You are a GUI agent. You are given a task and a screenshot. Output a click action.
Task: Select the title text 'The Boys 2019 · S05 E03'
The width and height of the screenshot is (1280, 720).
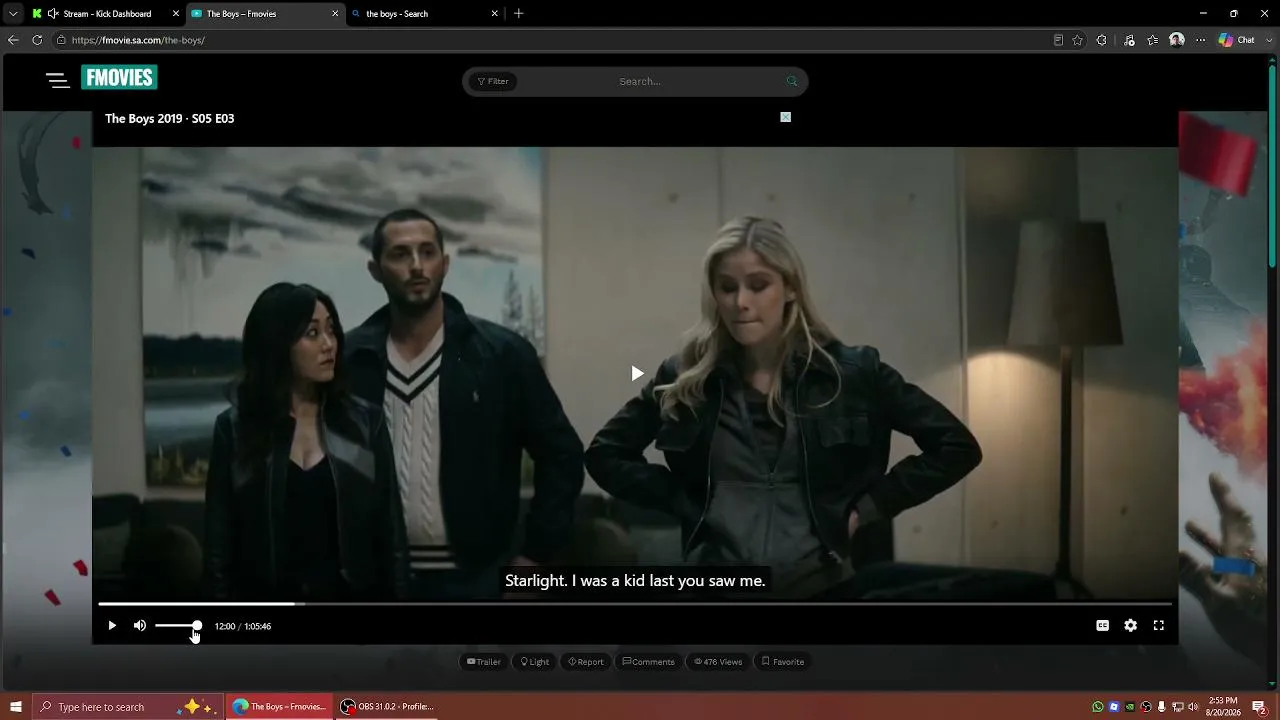click(170, 118)
